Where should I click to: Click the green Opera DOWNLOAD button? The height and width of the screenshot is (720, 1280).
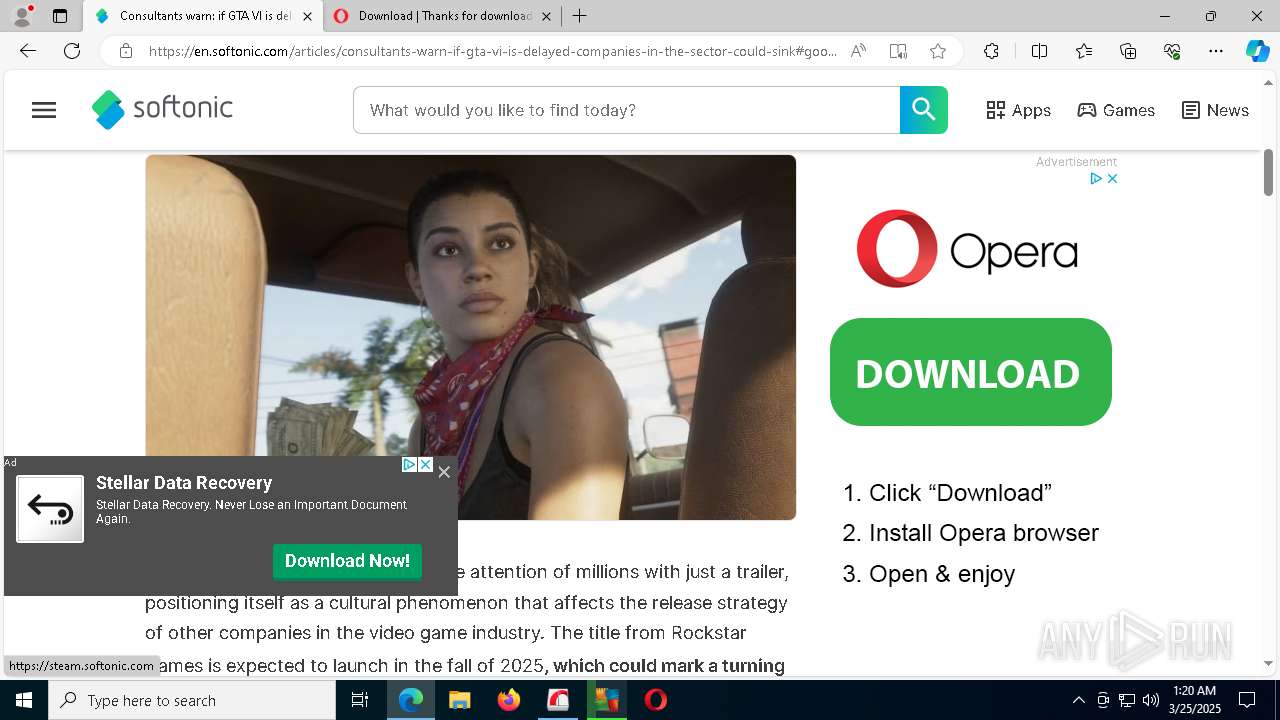pos(970,372)
